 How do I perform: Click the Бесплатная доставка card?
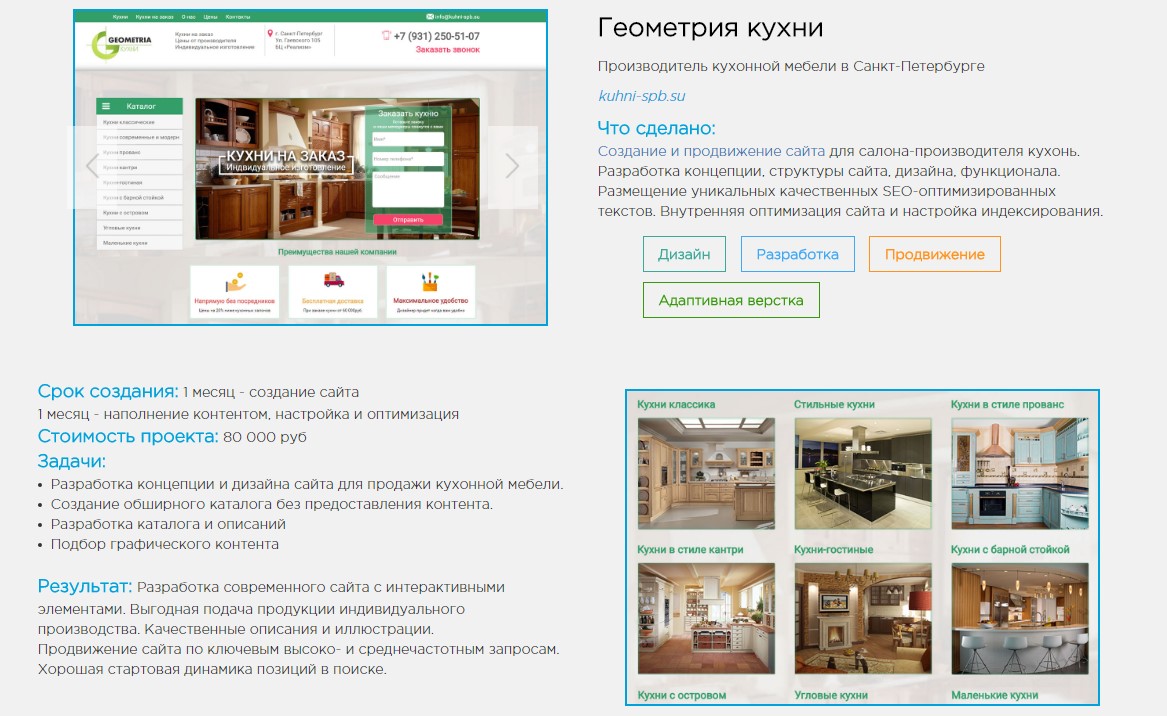click(333, 292)
